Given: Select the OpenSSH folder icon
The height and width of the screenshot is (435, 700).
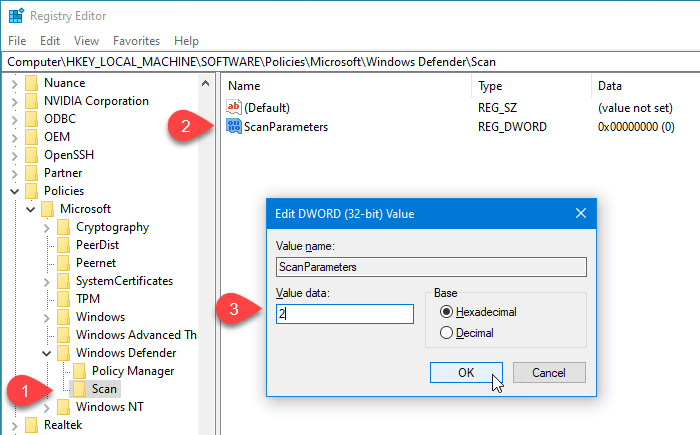Looking at the screenshot, I should (31, 155).
